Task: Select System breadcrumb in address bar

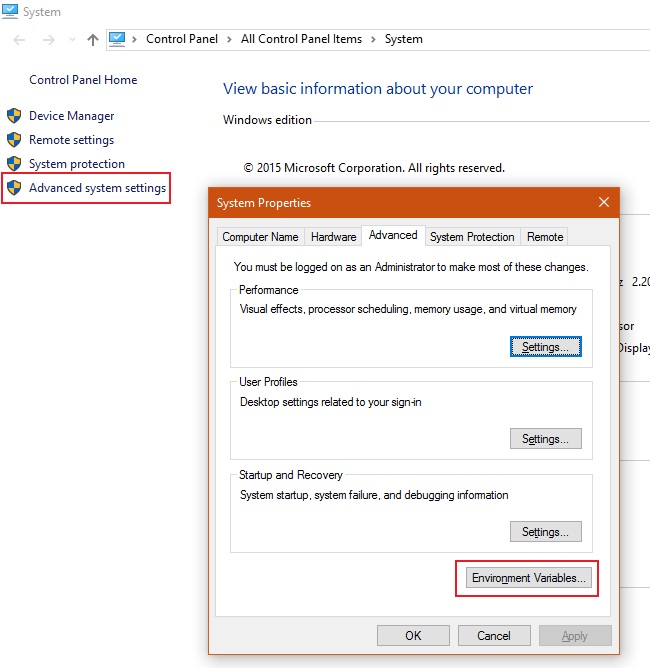Action: pyautogui.click(x=403, y=39)
